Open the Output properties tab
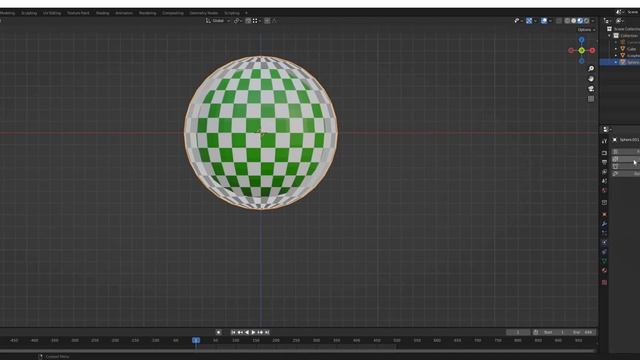Viewport: 640px width, 360px height. click(x=604, y=162)
